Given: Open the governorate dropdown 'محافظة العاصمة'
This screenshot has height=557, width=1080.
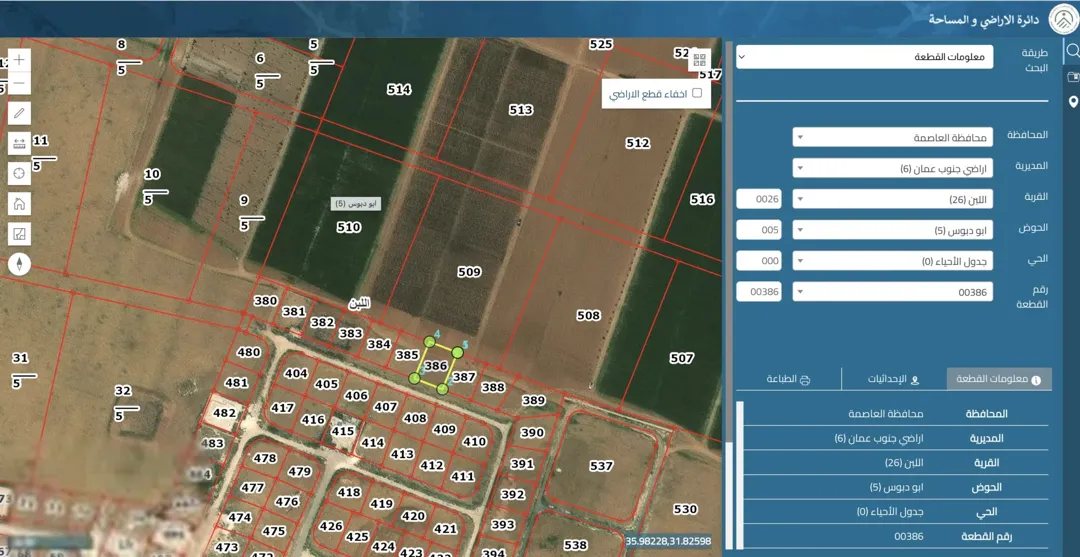Looking at the screenshot, I should click(893, 137).
